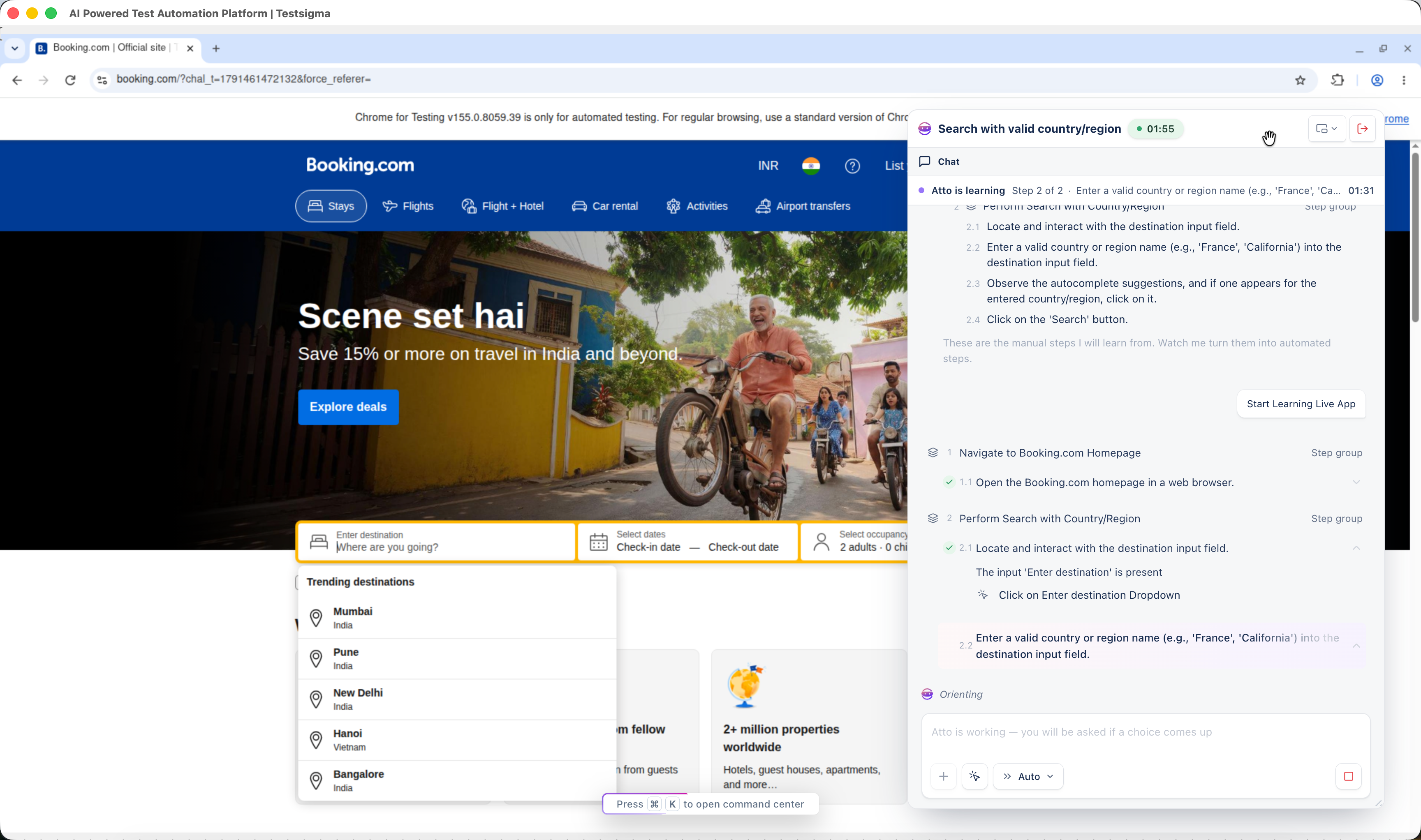Viewport: 1421px width, 840px height.
Task: Click the Booking.com logo
Action: pos(360,165)
